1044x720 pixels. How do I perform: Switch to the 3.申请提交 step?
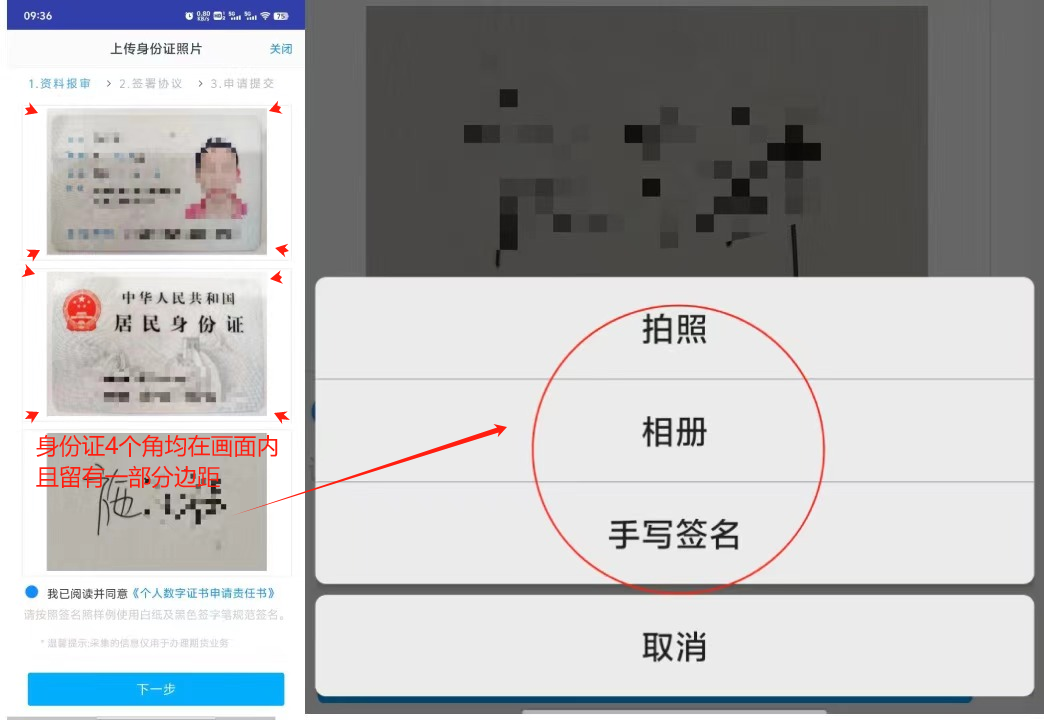click(242, 84)
